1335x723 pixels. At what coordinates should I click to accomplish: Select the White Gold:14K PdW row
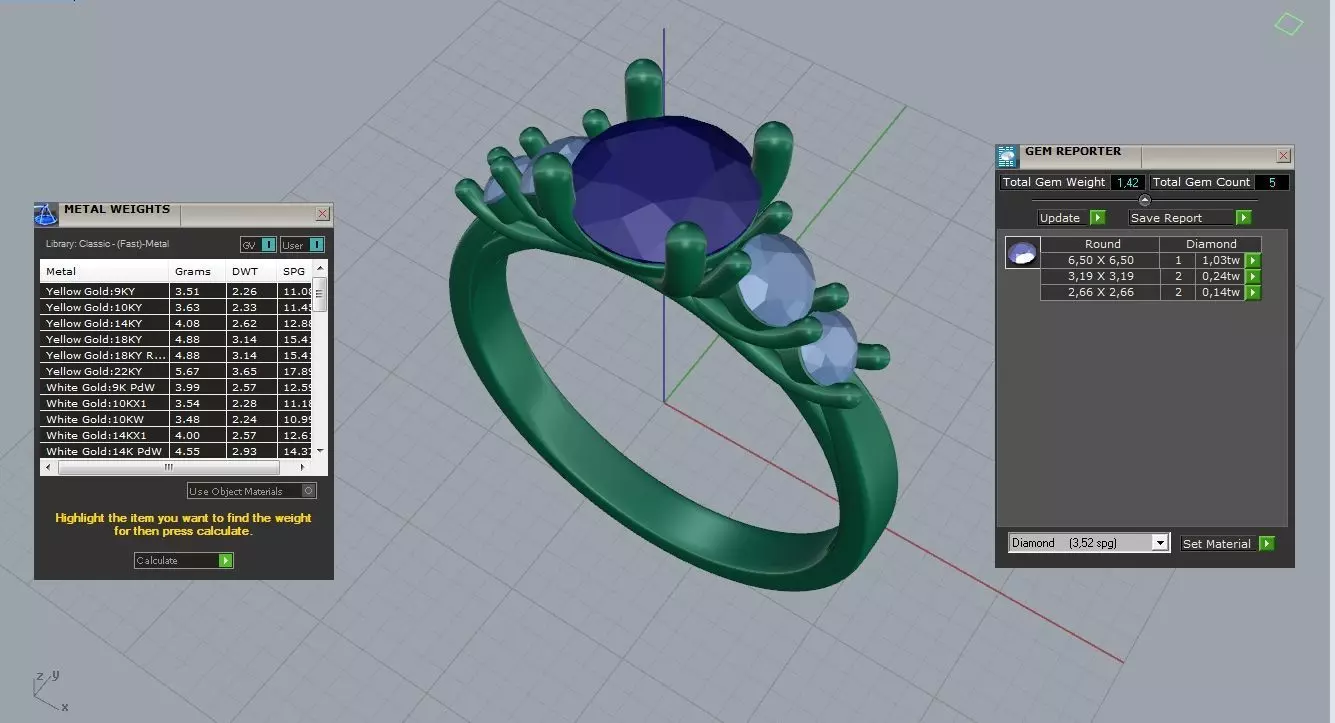(177, 452)
